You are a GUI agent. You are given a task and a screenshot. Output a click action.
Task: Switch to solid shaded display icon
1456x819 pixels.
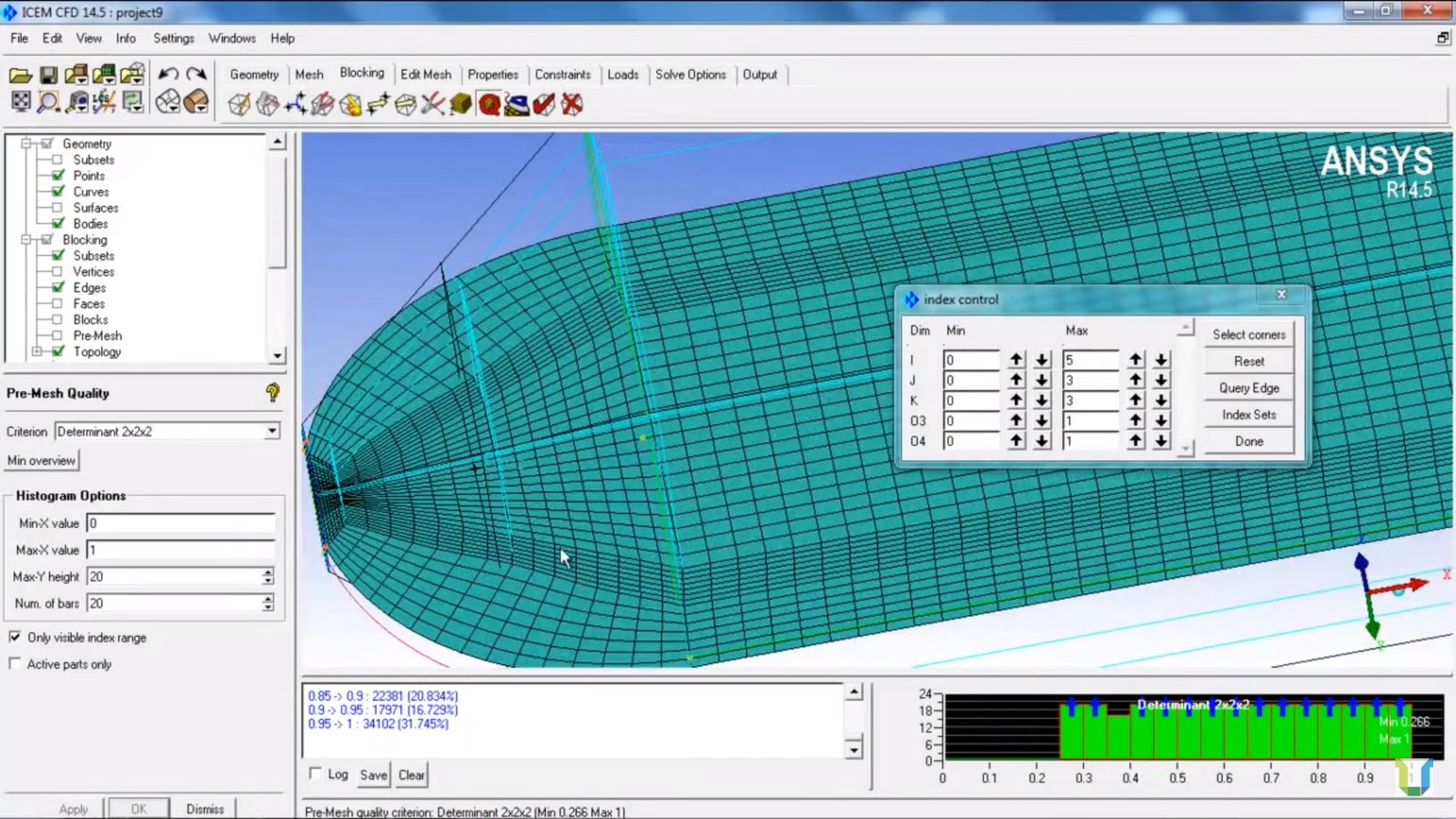(196, 102)
